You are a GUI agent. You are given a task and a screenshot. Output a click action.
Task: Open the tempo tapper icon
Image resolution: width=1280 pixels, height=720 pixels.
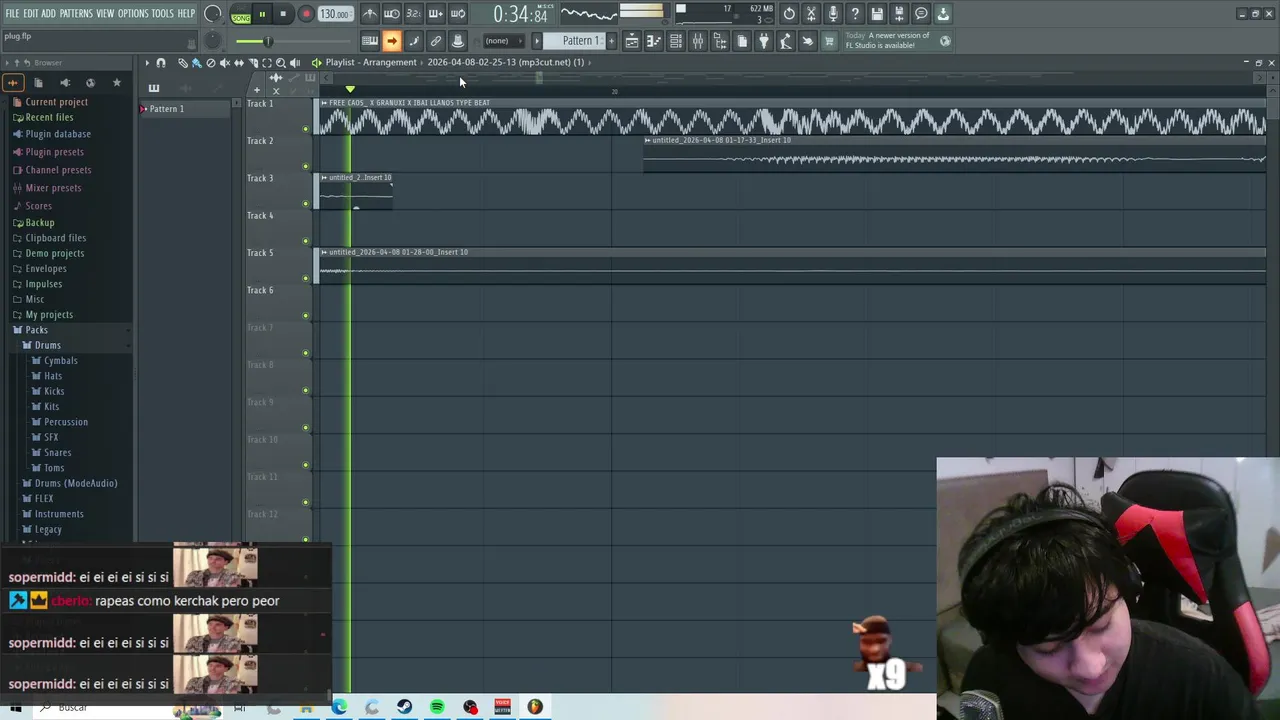(x=786, y=41)
